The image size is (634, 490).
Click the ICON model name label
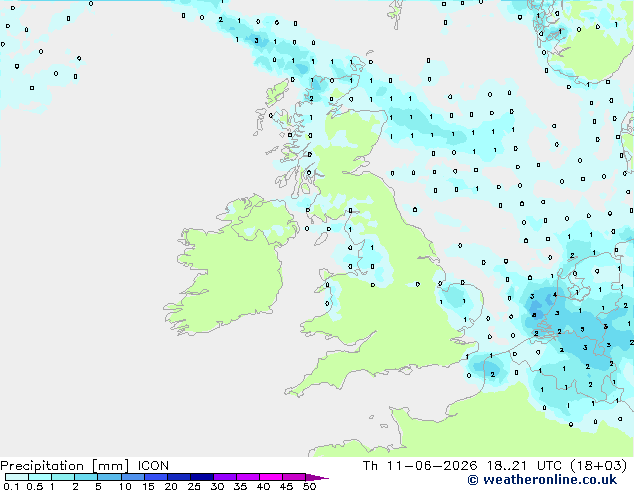click(x=153, y=466)
